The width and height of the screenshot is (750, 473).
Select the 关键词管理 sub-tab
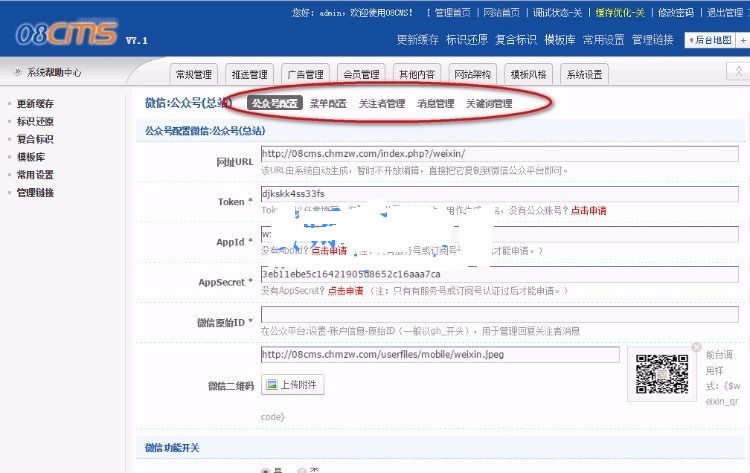pos(489,103)
